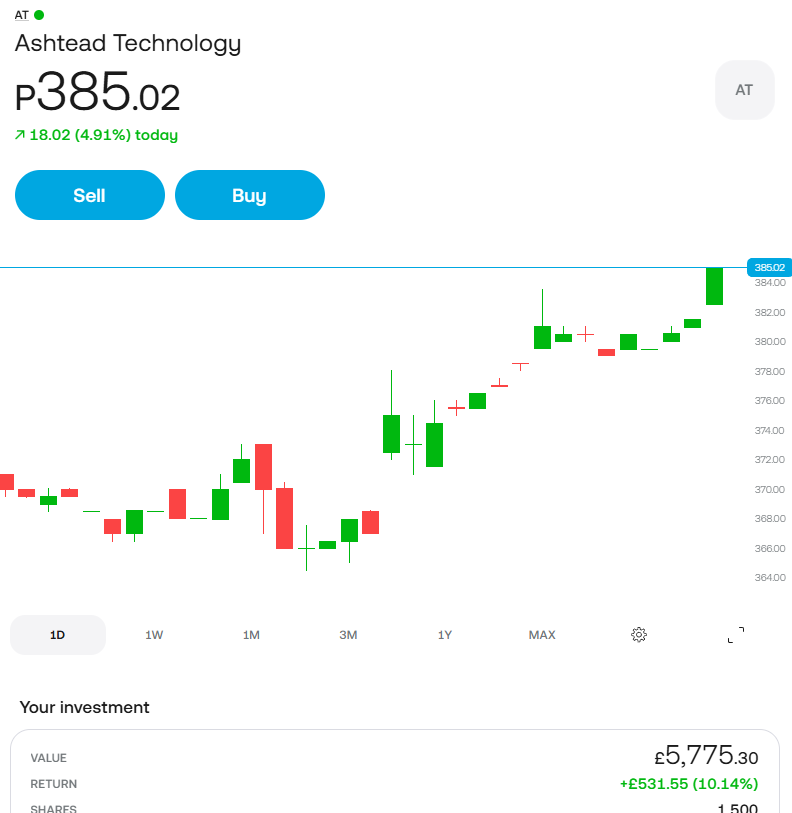Click the +£531.55 return figure
The image size is (792, 813).
click(688, 784)
